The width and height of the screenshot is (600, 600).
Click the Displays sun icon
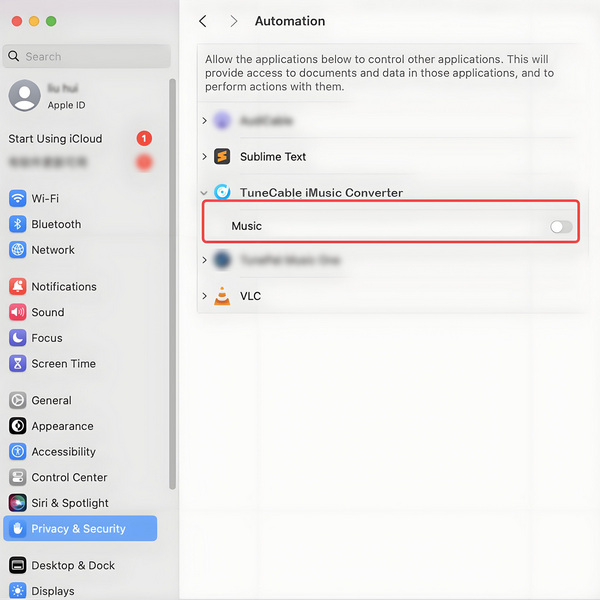tap(18, 591)
